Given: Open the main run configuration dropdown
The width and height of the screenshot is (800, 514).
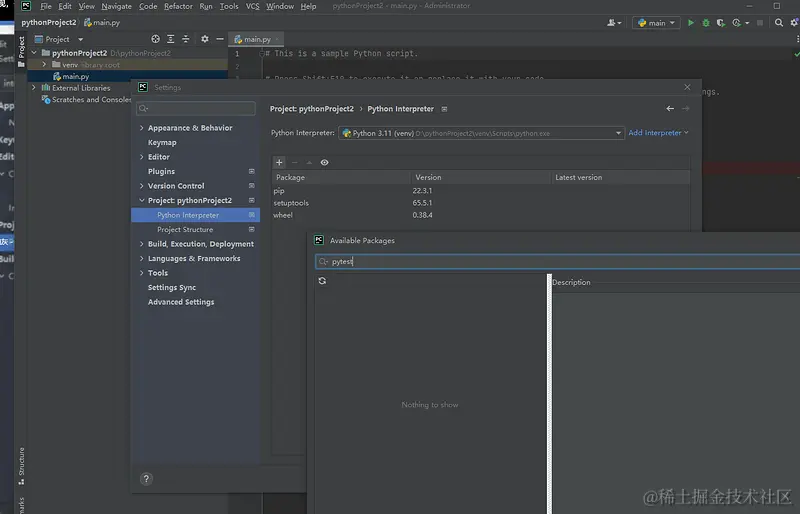Looking at the screenshot, I should [x=658, y=23].
